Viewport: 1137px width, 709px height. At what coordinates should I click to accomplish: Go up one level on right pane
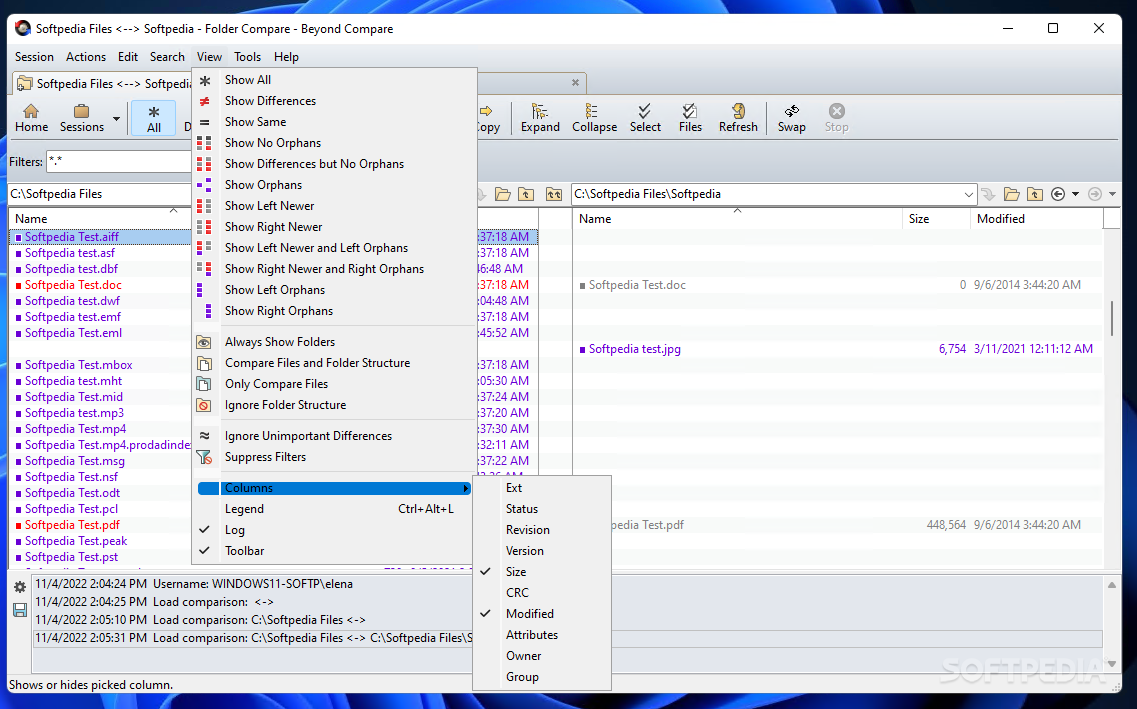tap(1035, 194)
